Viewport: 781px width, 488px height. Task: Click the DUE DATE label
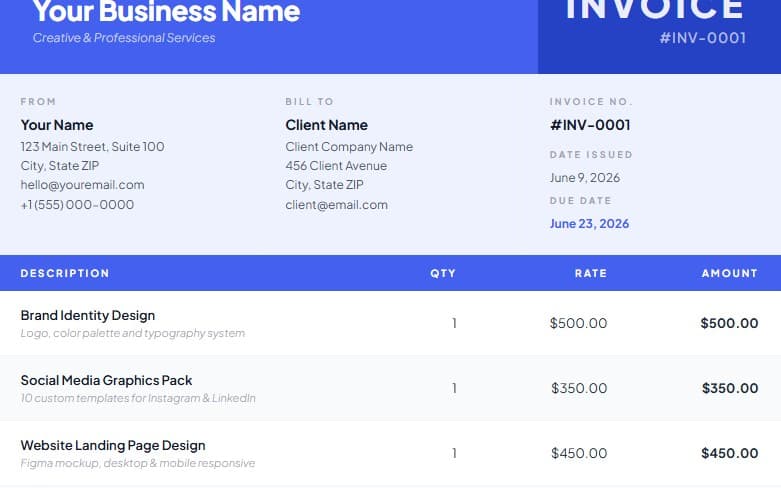pyautogui.click(x=580, y=201)
